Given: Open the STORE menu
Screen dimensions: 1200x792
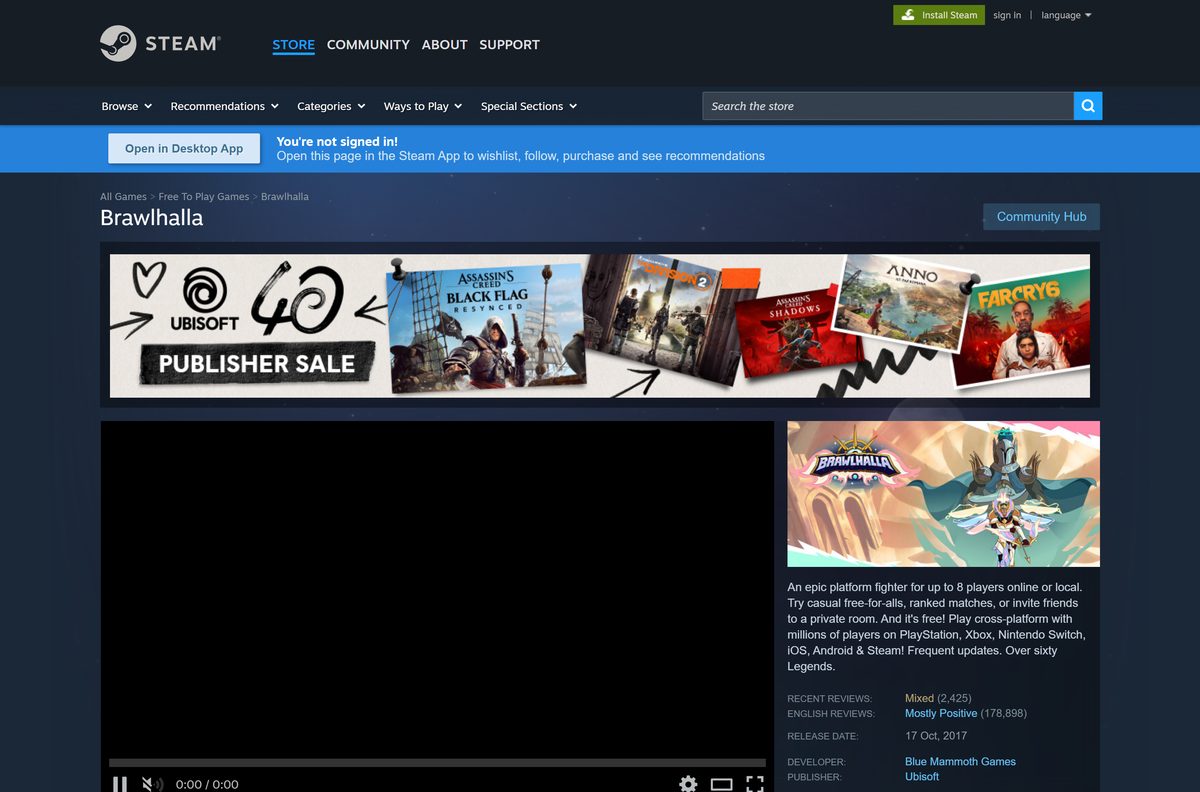Looking at the screenshot, I should pos(293,45).
